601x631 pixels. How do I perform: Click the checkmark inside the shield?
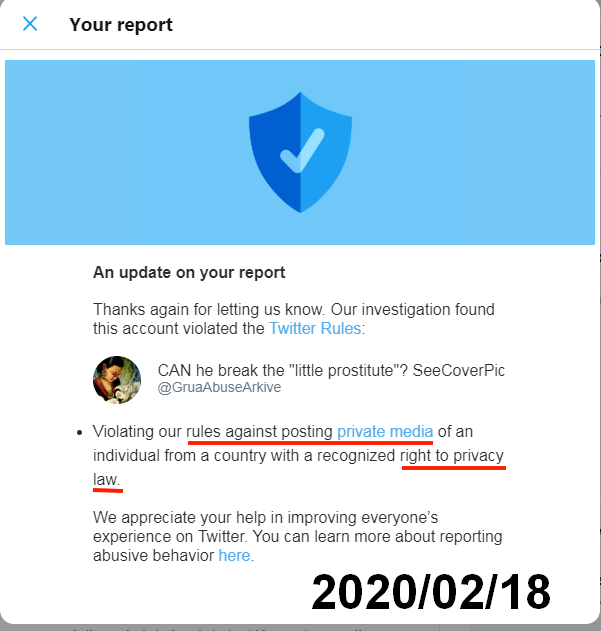300,150
